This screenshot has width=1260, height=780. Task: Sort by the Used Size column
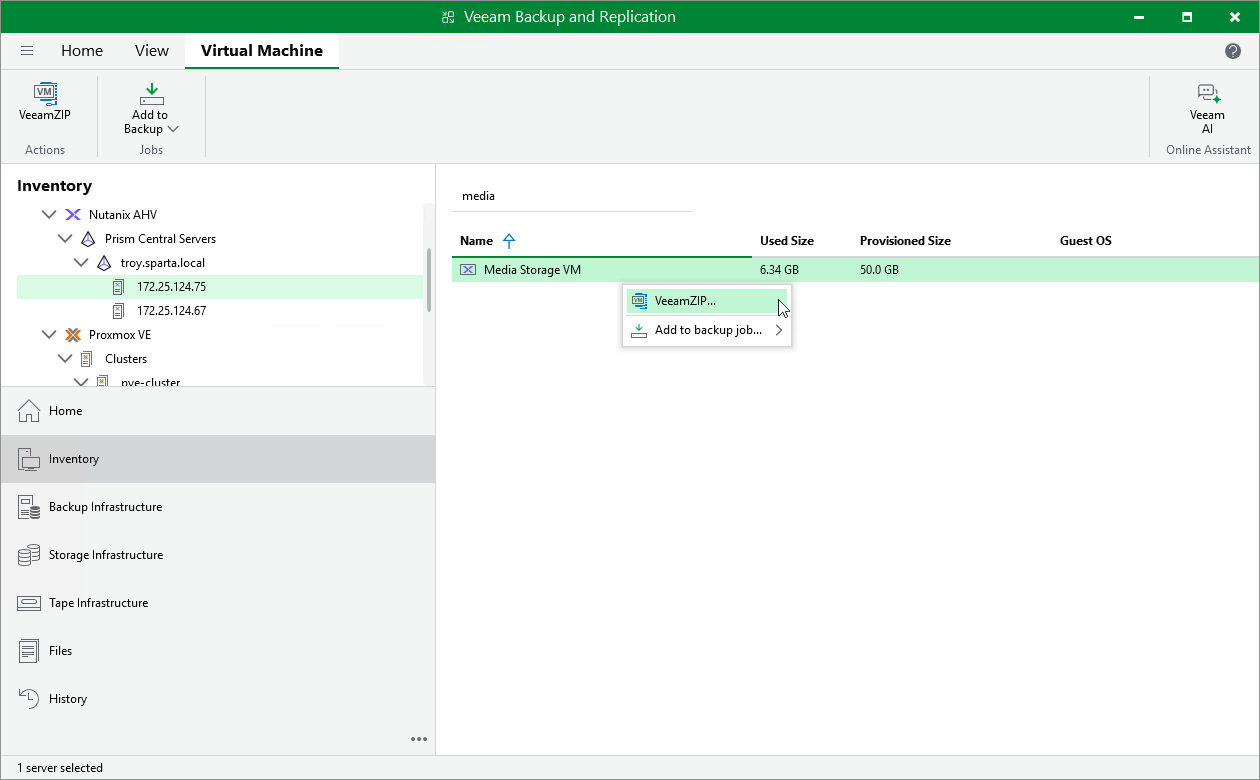(786, 240)
